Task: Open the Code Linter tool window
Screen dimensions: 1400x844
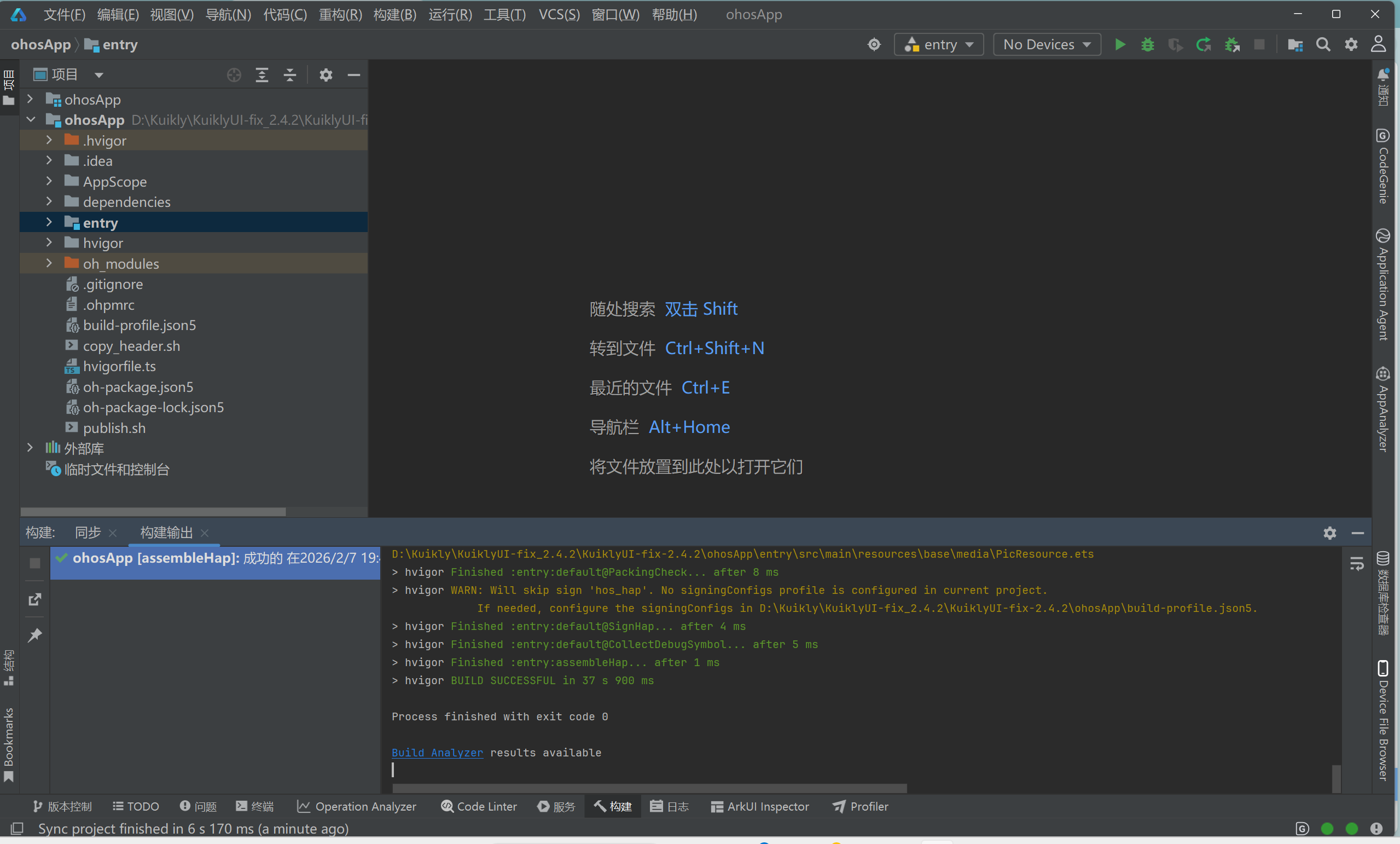Action: (x=479, y=806)
